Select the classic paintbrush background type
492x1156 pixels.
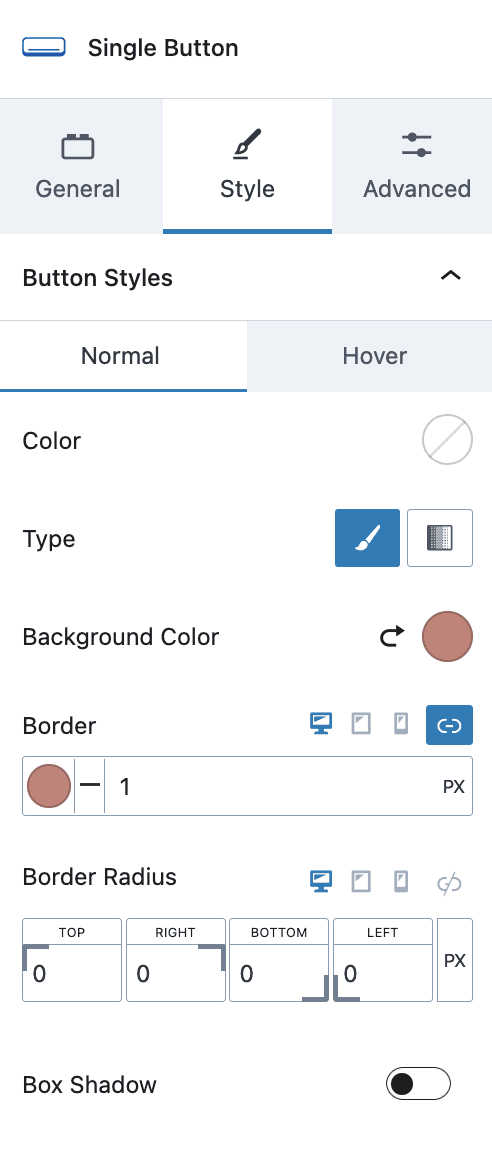[367, 538]
